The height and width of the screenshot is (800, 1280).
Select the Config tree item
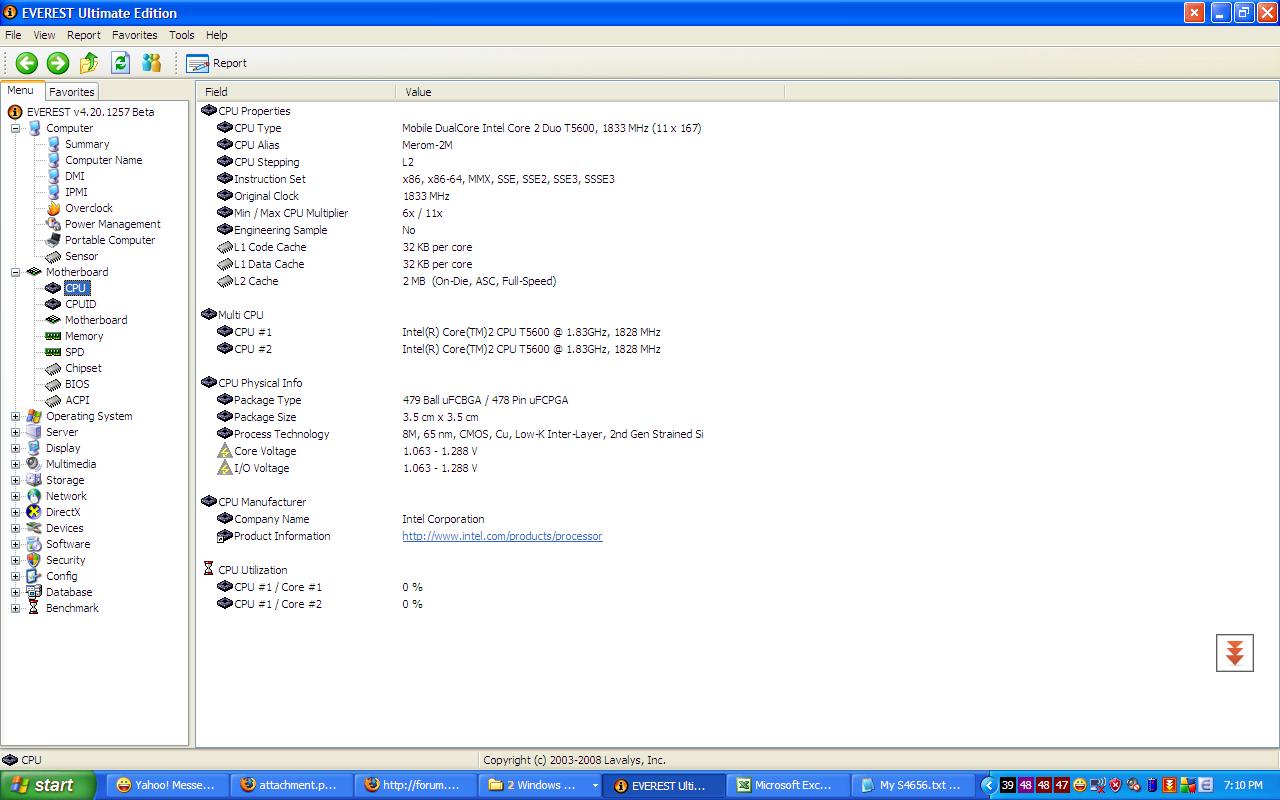point(61,576)
